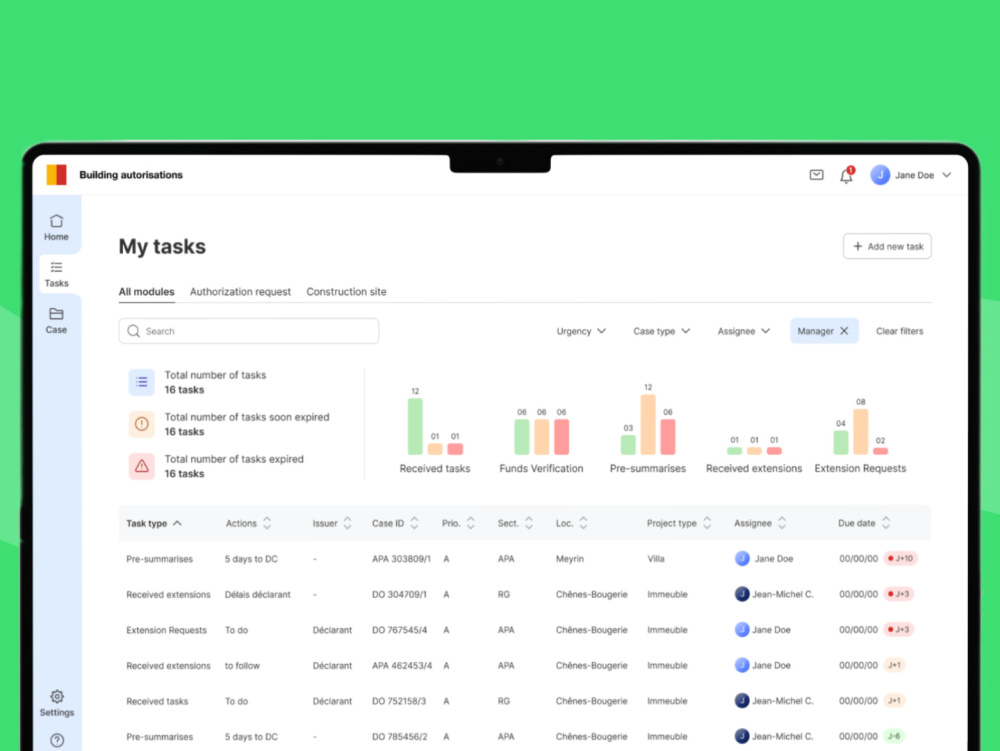Image resolution: width=1000 pixels, height=751 pixels.
Task: Click the Received tasks green bar
Action: pyautogui.click(x=415, y=427)
